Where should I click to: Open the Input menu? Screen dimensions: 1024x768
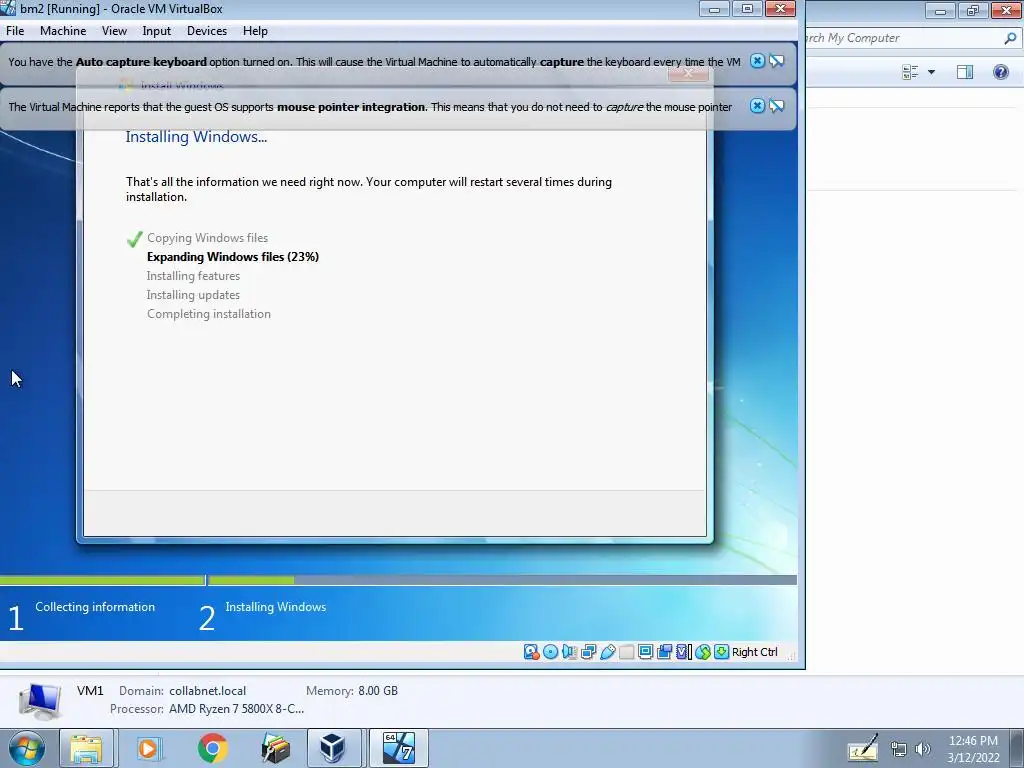157,31
